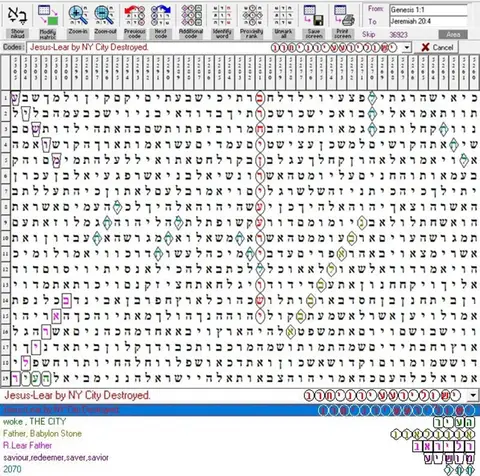Select the Skip value 36923
The width and height of the screenshot is (480, 476).
point(398,34)
